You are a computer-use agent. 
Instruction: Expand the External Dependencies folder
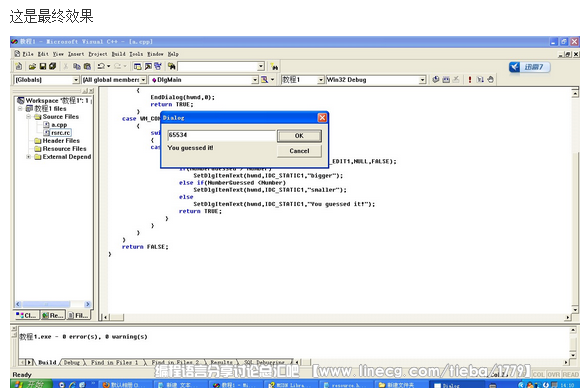[x=28, y=157]
